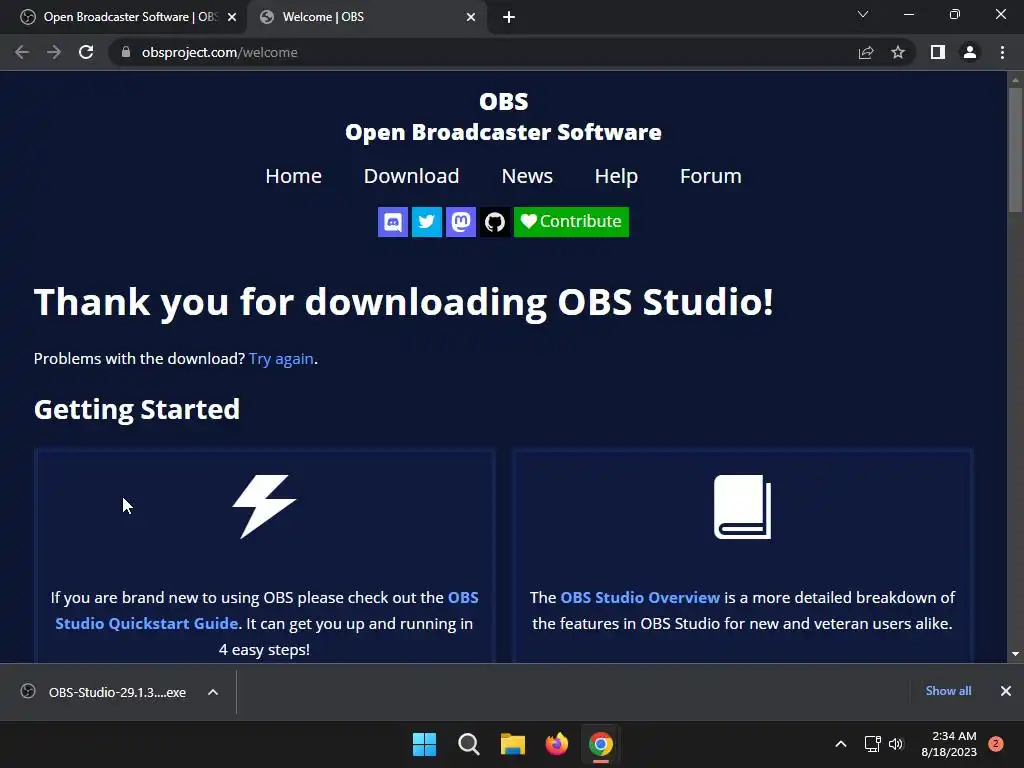This screenshot has width=1024, height=768.
Task: Switch to Open Broadcaster Software tab
Action: click(124, 17)
